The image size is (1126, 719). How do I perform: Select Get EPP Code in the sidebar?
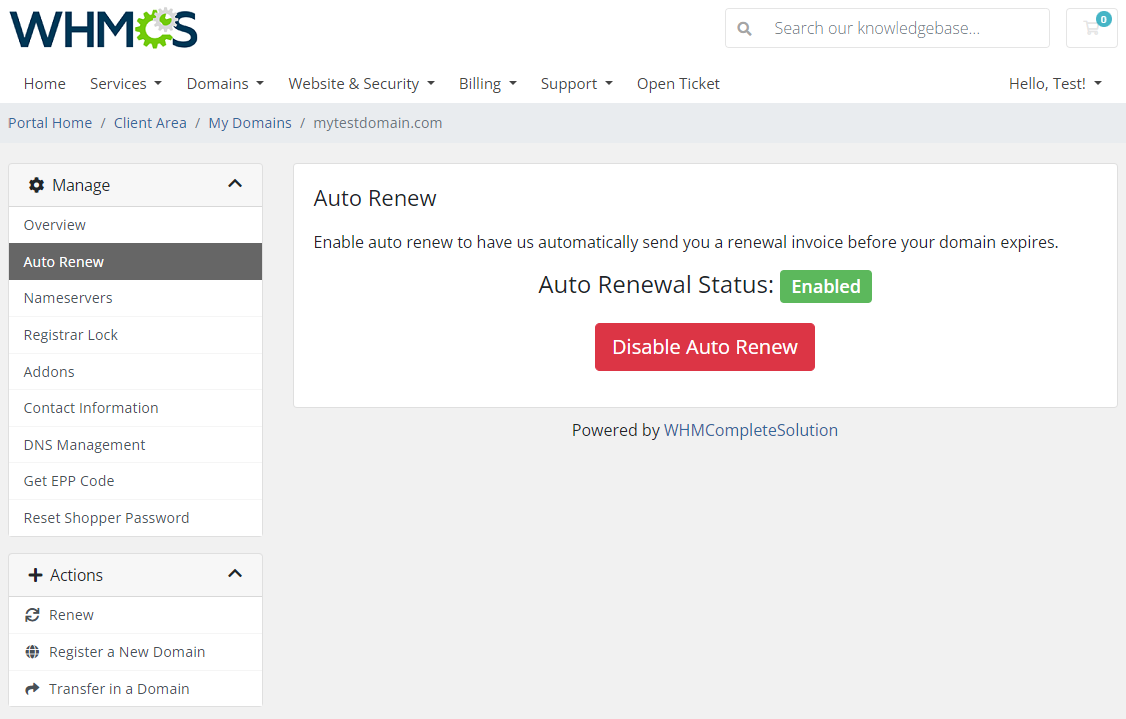68,481
